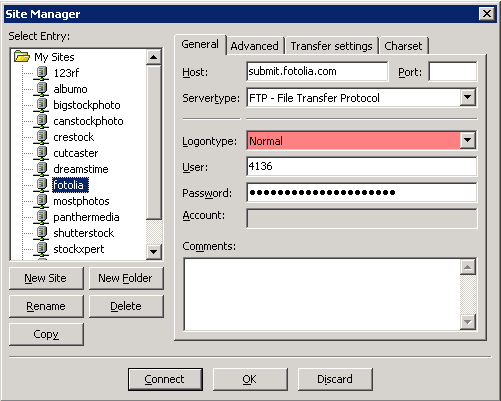
Task: Click the server icon beside cutcaster
Action: [41, 153]
